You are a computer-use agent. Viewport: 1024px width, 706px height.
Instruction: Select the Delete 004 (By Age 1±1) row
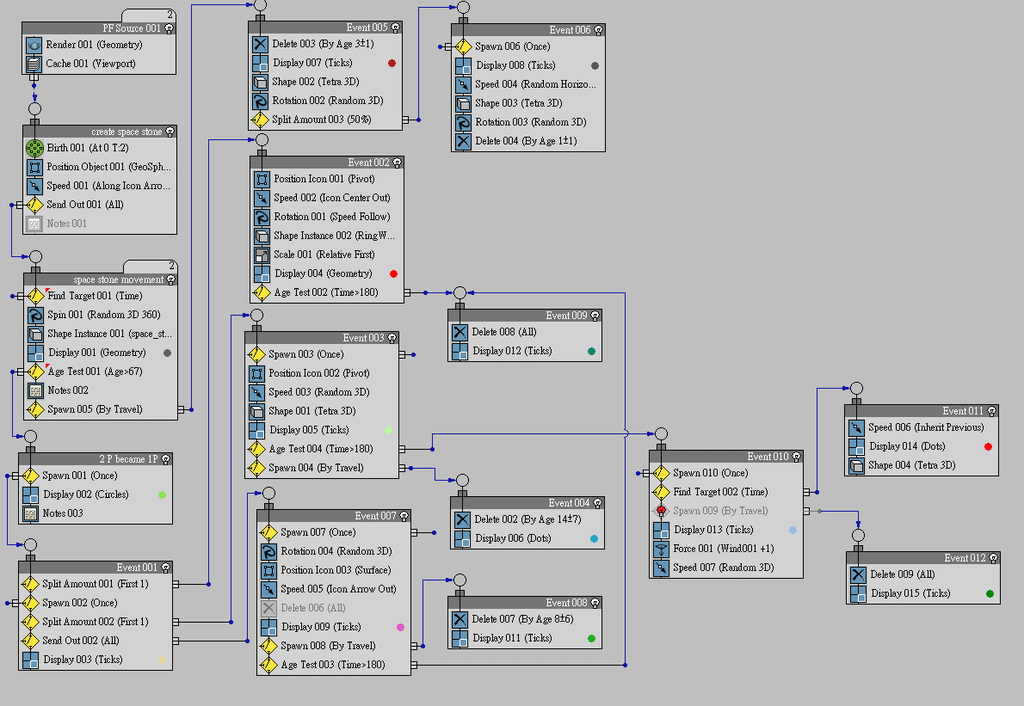[528, 142]
